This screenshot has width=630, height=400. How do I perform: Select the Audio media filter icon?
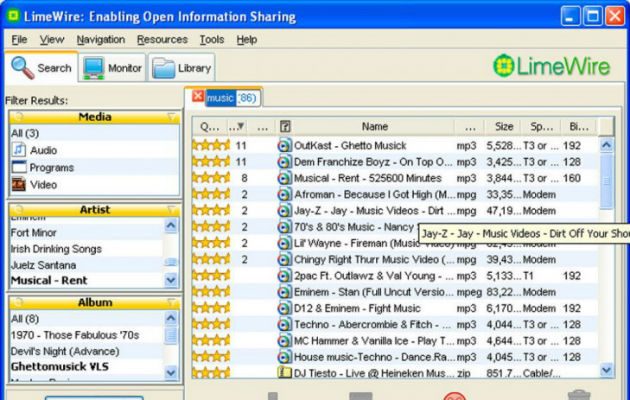click(x=20, y=150)
